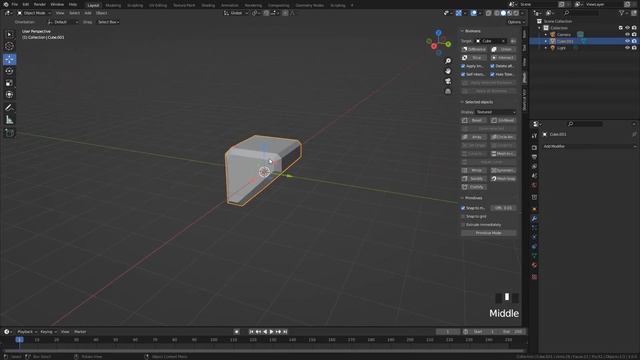This screenshot has width=640, height=360.
Task: Click the Bevel button in Selected objects
Action: click(474, 120)
